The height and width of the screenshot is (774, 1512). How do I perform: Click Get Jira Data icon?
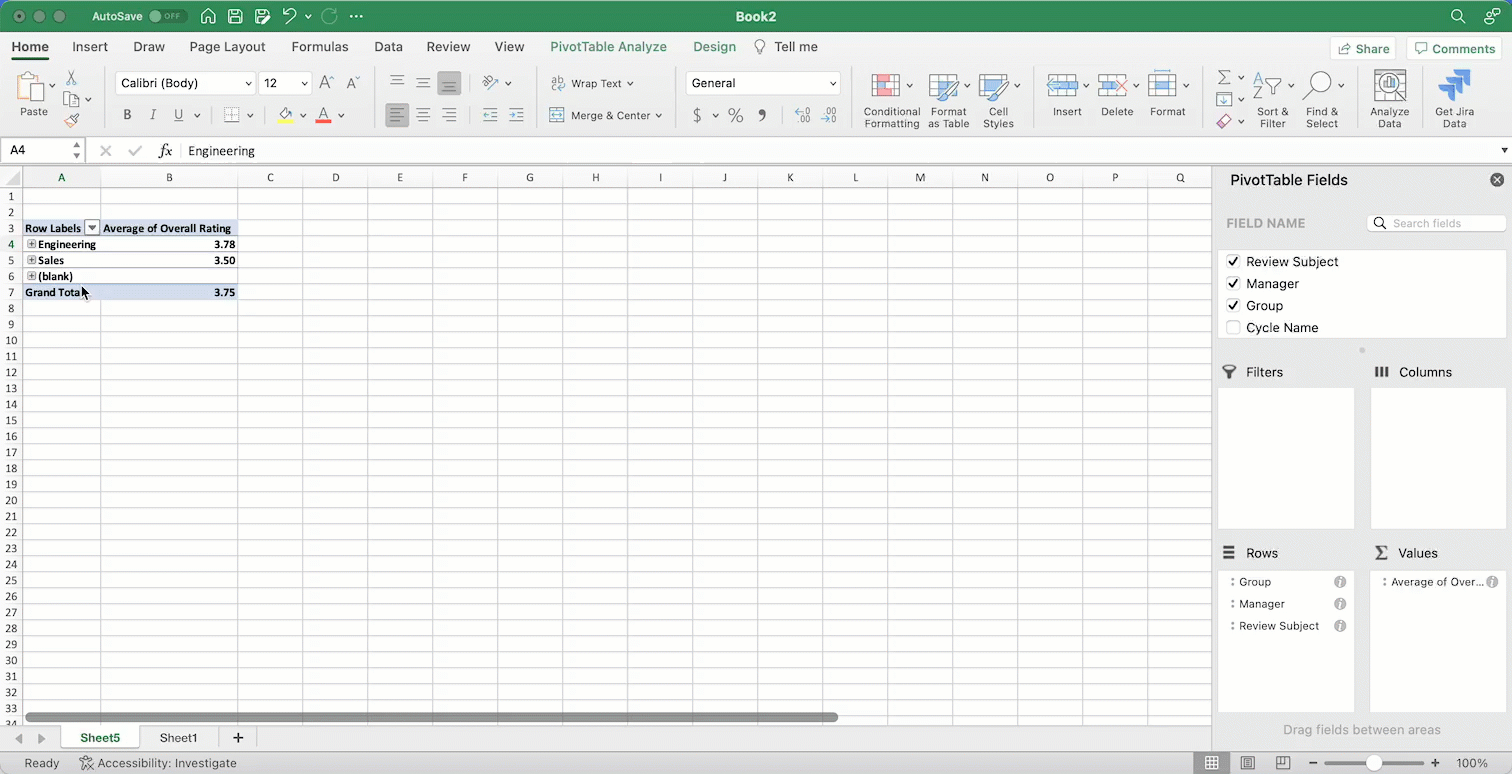pos(1454,86)
